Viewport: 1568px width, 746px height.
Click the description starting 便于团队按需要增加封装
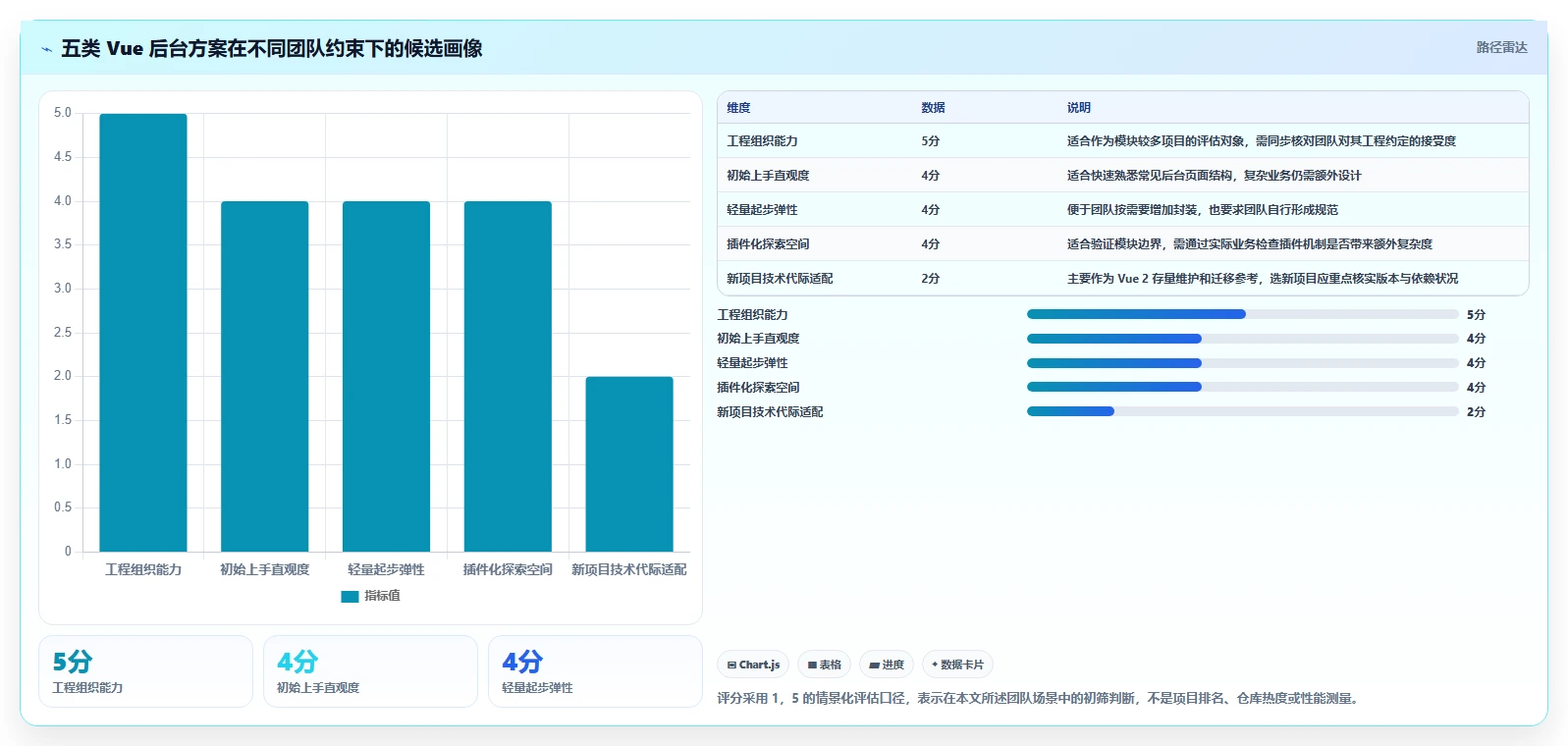(x=1203, y=210)
